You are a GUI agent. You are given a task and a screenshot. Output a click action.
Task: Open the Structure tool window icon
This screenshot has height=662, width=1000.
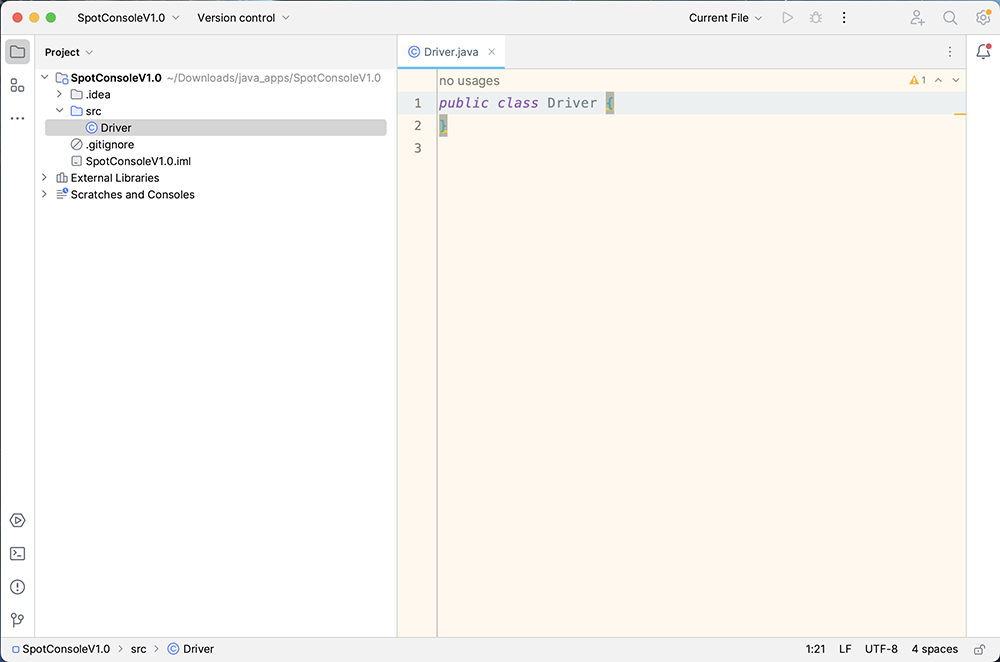coord(17,85)
